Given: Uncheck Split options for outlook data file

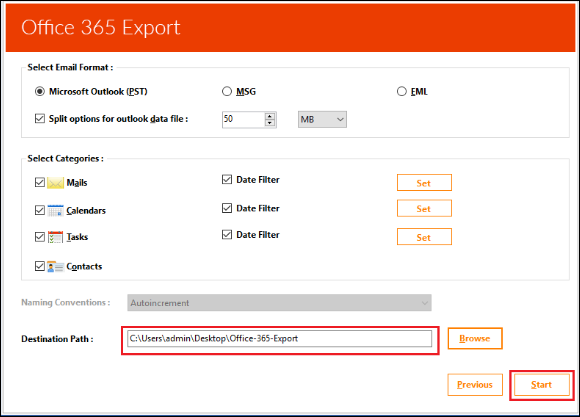Looking at the screenshot, I should pyautogui.click(x=40, y=119).
